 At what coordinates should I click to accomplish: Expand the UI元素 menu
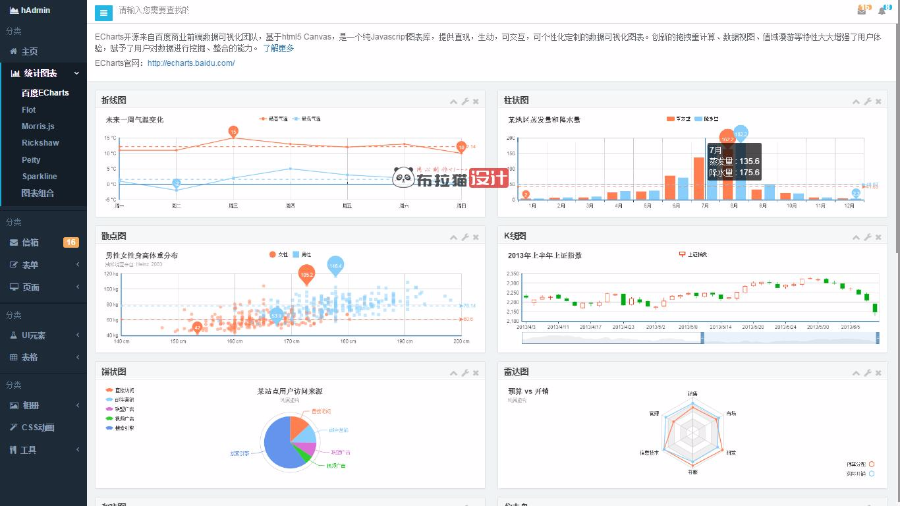tap(43, 336)
